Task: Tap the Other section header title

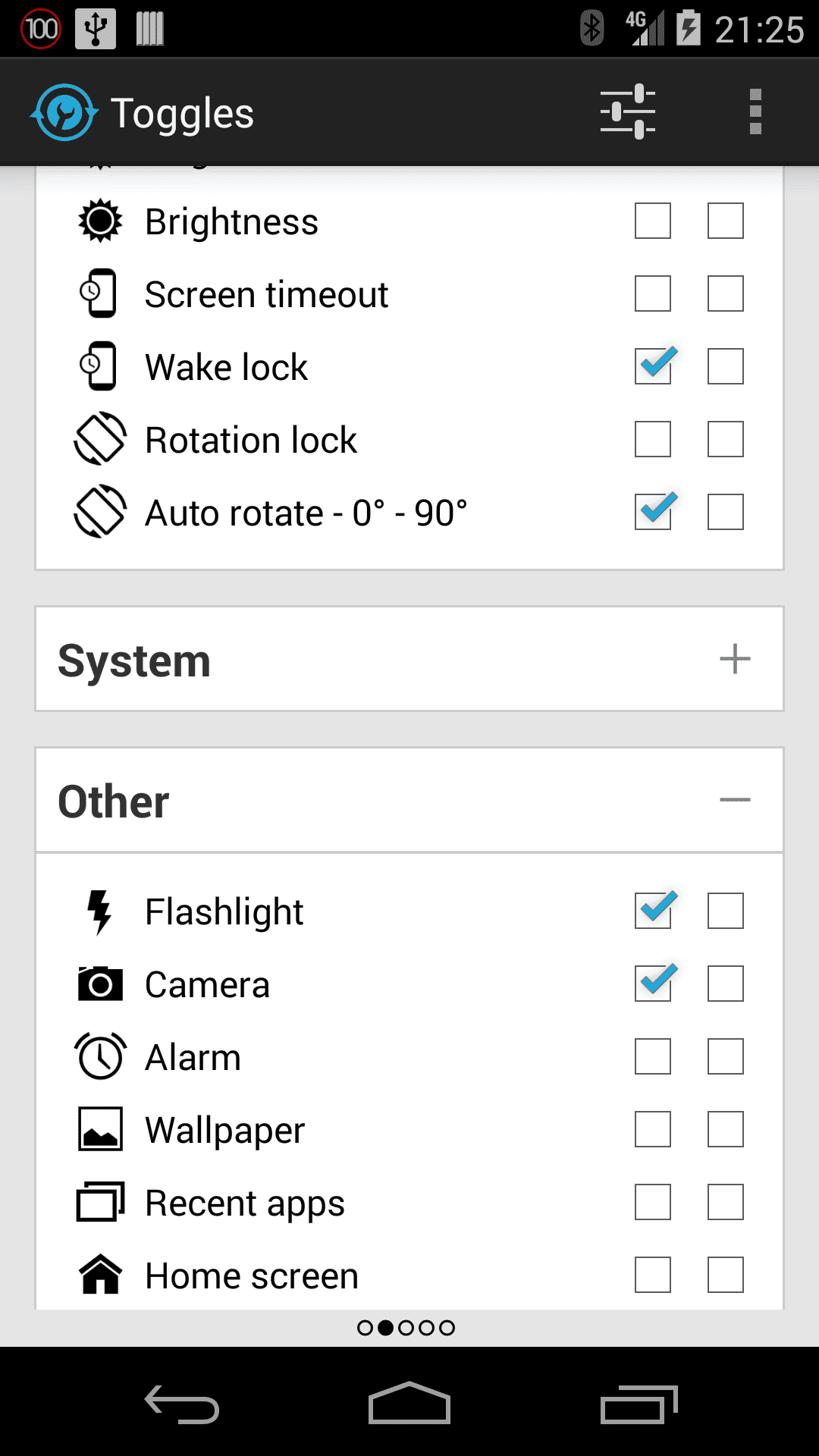Action: (x=114, y=802)
